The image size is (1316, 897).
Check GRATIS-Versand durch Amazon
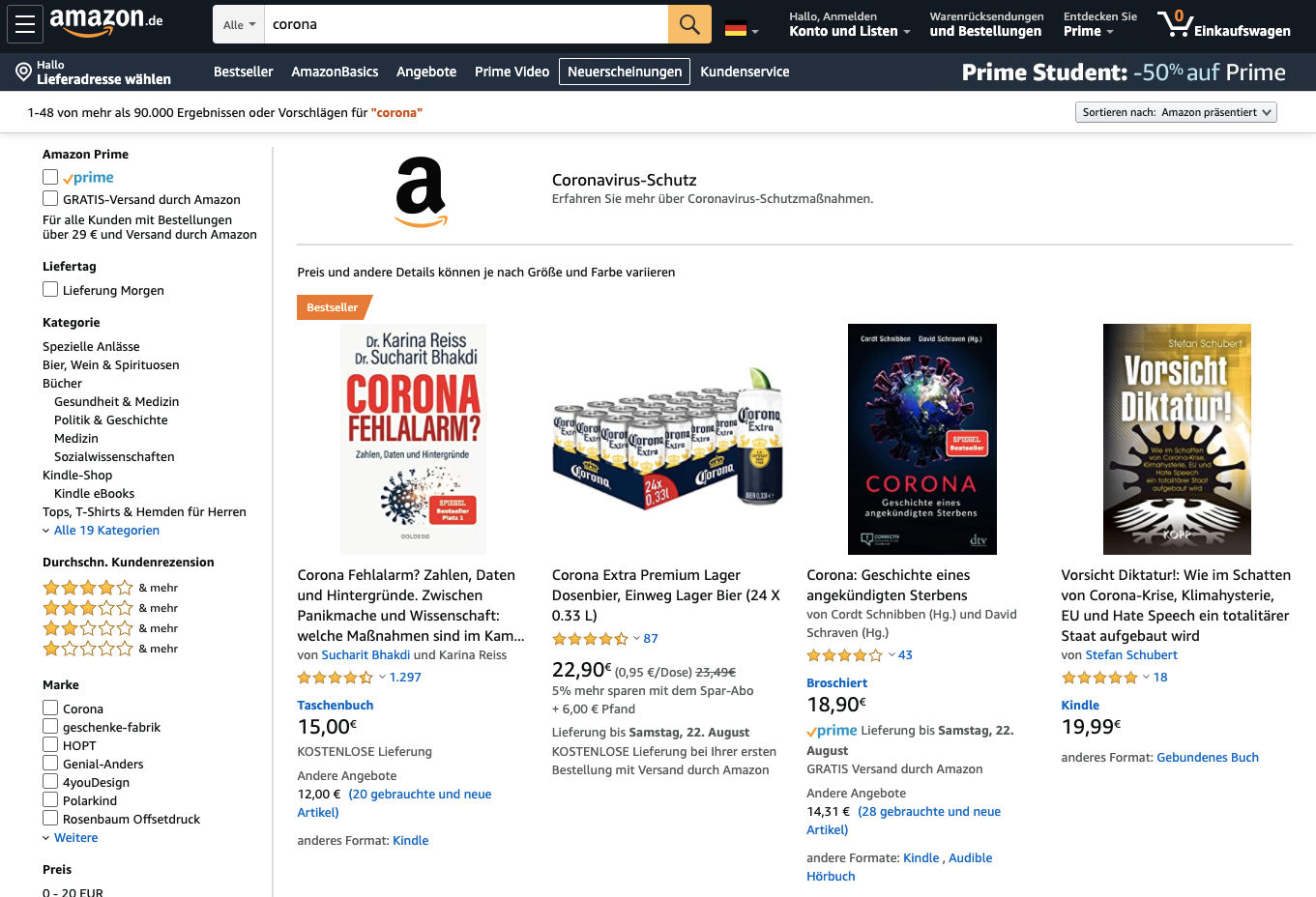[x=49, y=198]
